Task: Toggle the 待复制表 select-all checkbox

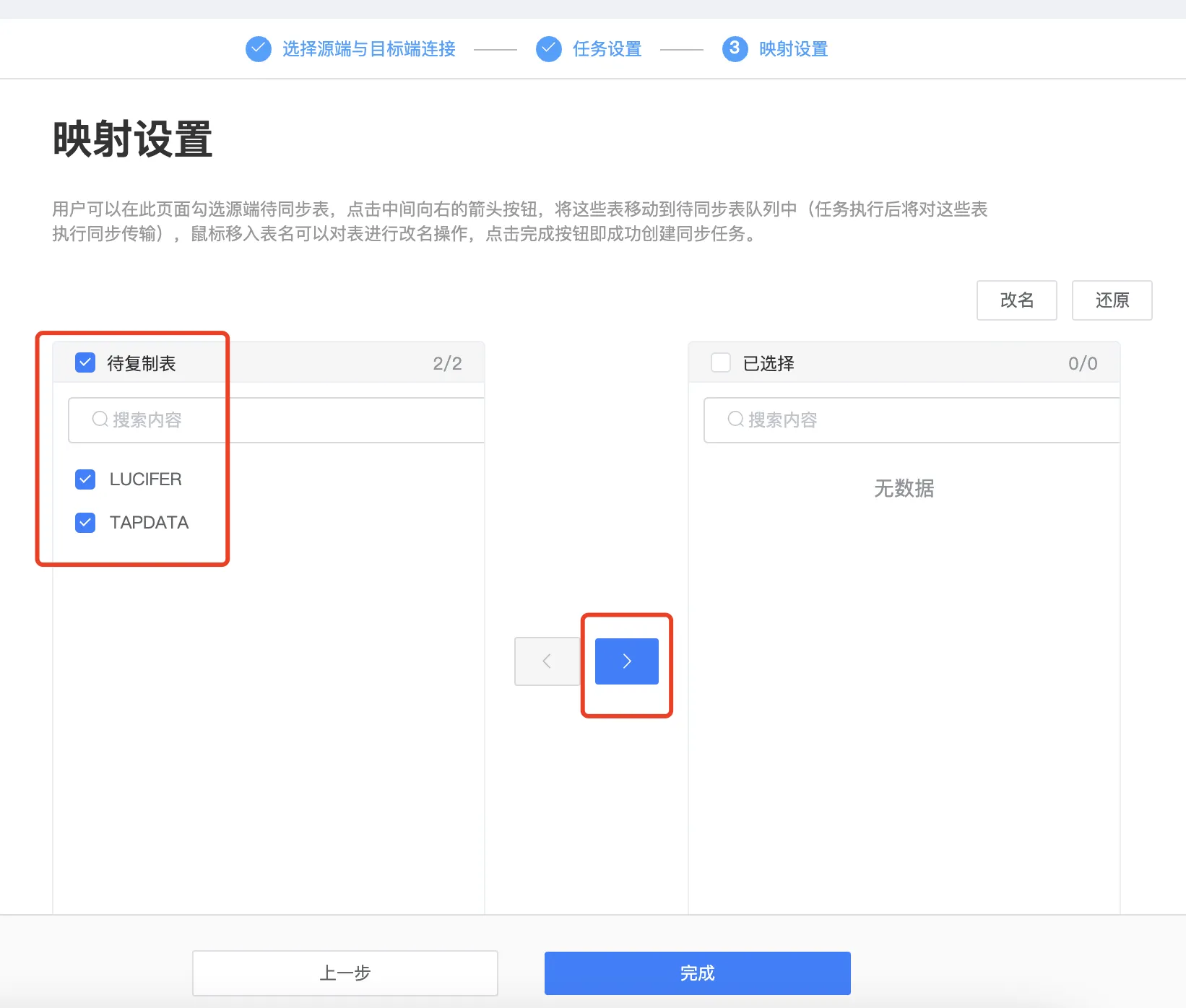Action: [85, 362]
